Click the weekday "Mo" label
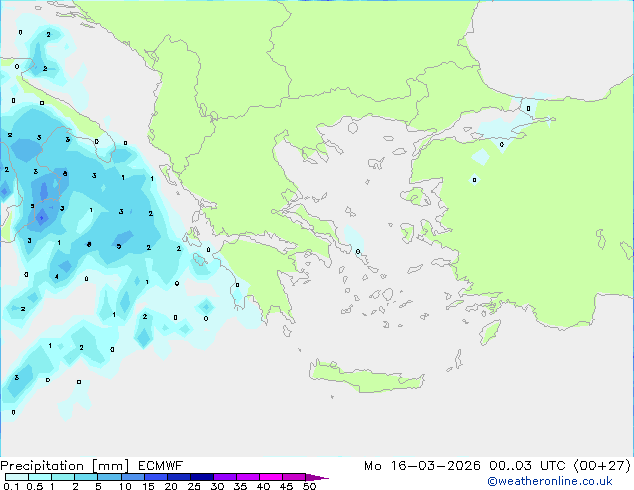This screenshot has height=490, width=634. click(x=372, y=466)
